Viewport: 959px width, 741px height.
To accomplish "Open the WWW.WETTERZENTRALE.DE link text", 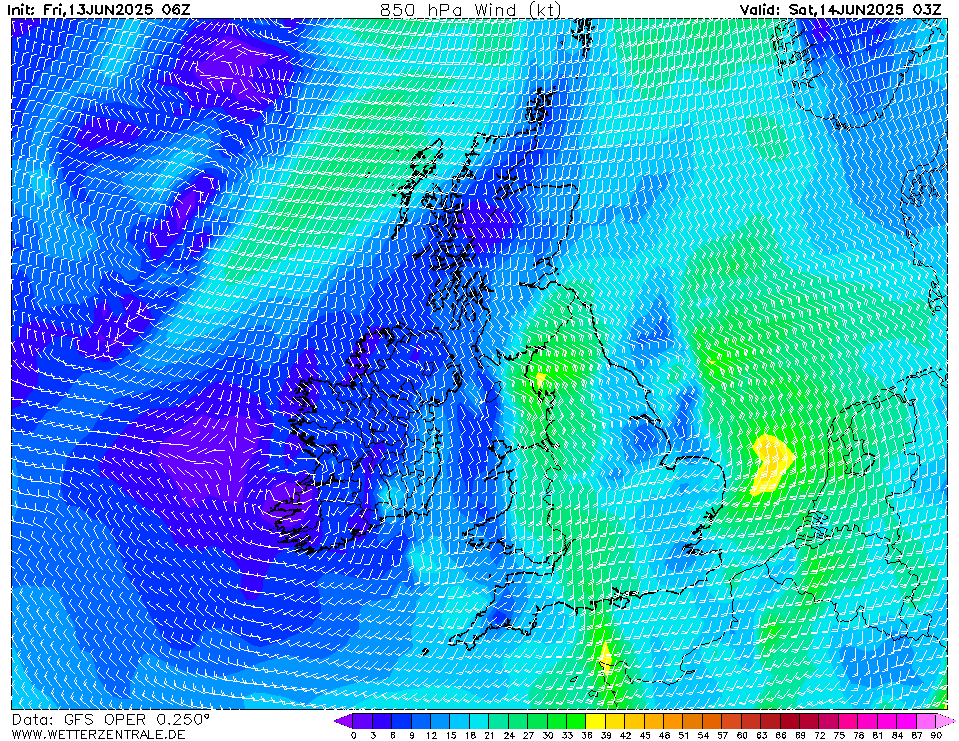I will point(98,734).
